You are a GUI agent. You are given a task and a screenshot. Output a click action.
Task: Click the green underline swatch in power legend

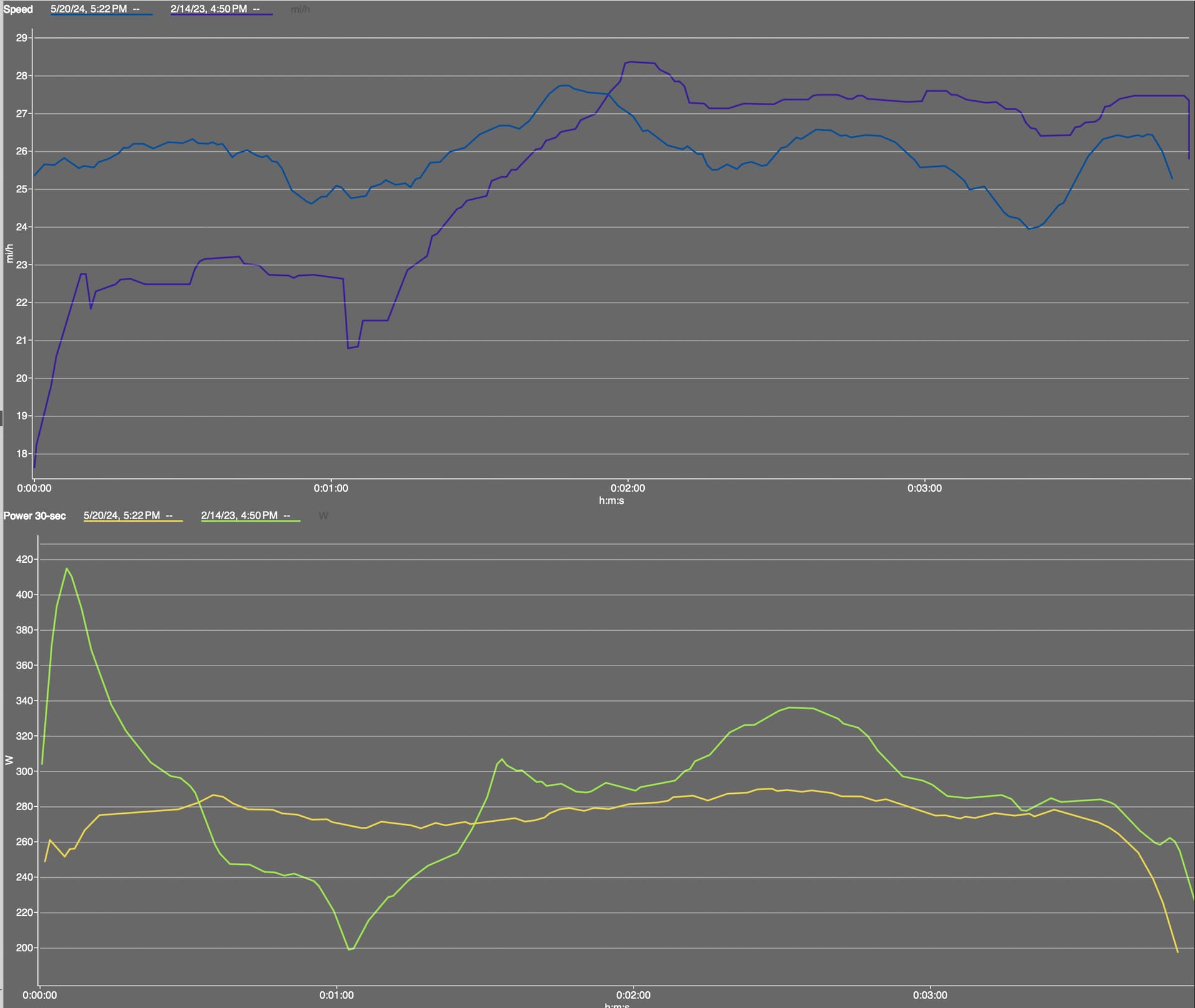pyautogui.click(x=250, y=521)
